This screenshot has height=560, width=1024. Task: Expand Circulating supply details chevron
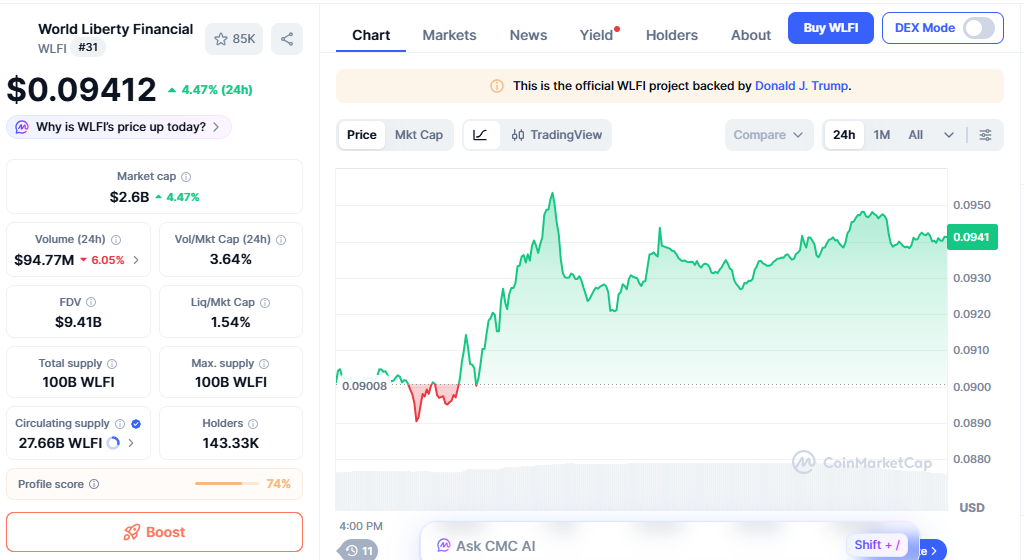(131, 443)
